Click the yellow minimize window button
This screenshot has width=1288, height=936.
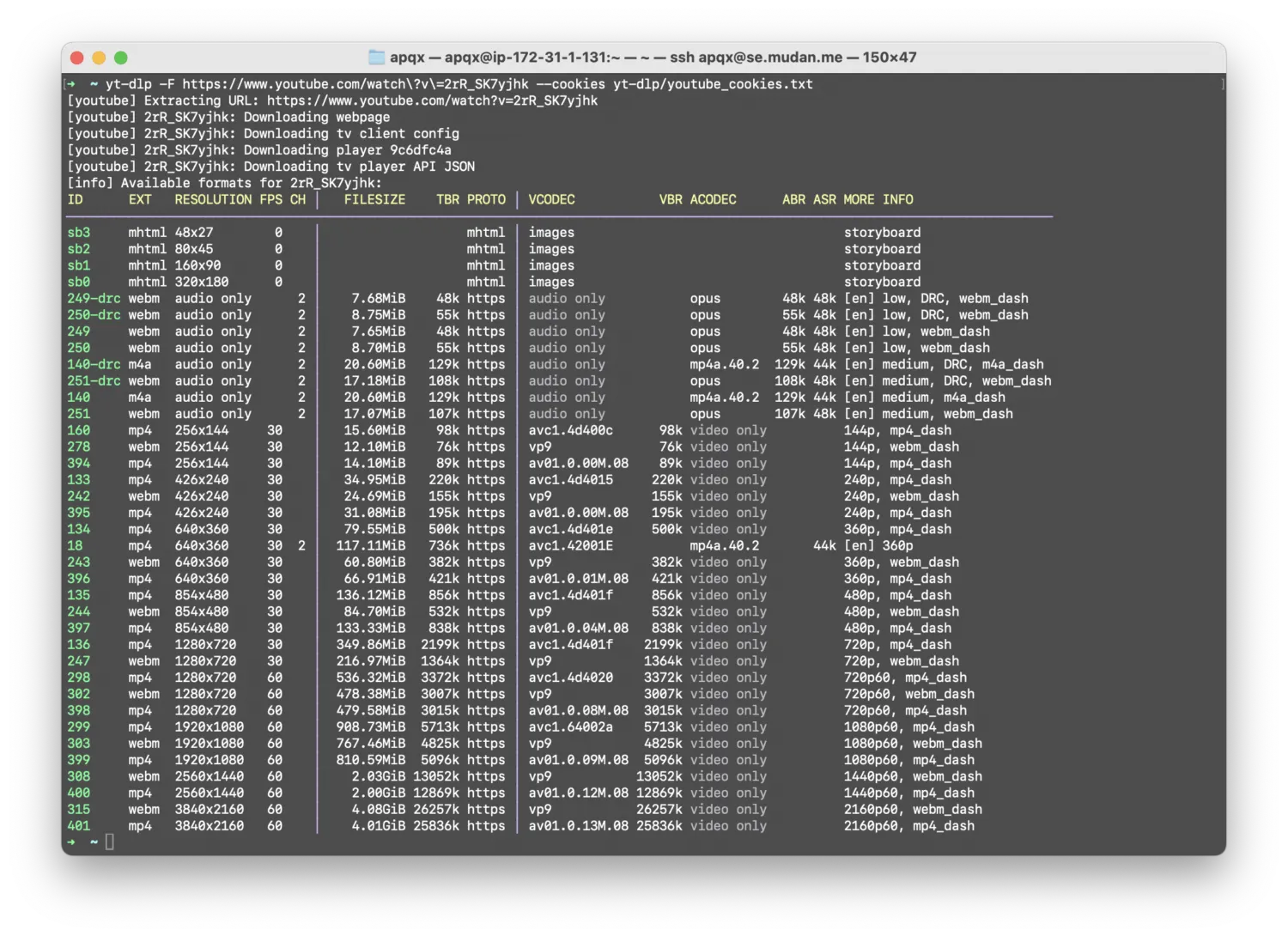coord(99,58)
